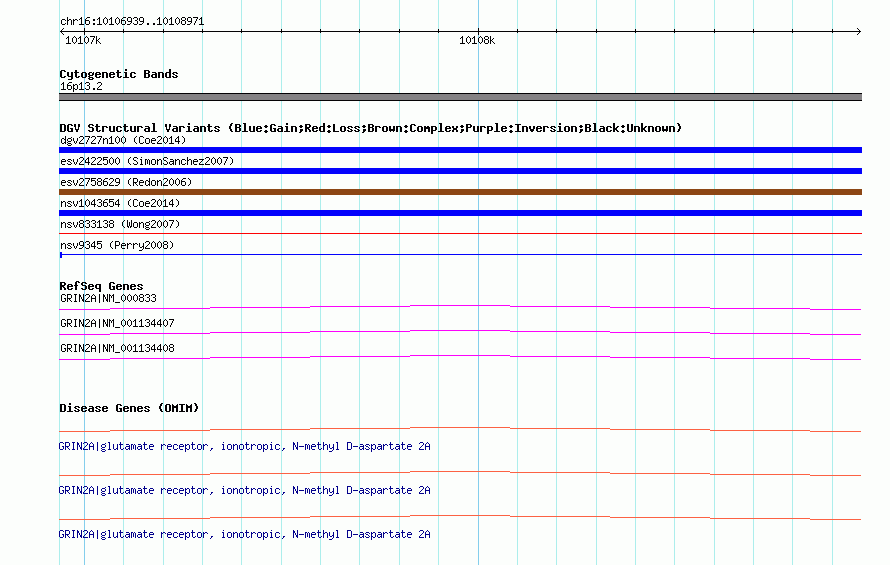Click the thin blue line under nsv9345
890x565 pixels.
point(460,254)
